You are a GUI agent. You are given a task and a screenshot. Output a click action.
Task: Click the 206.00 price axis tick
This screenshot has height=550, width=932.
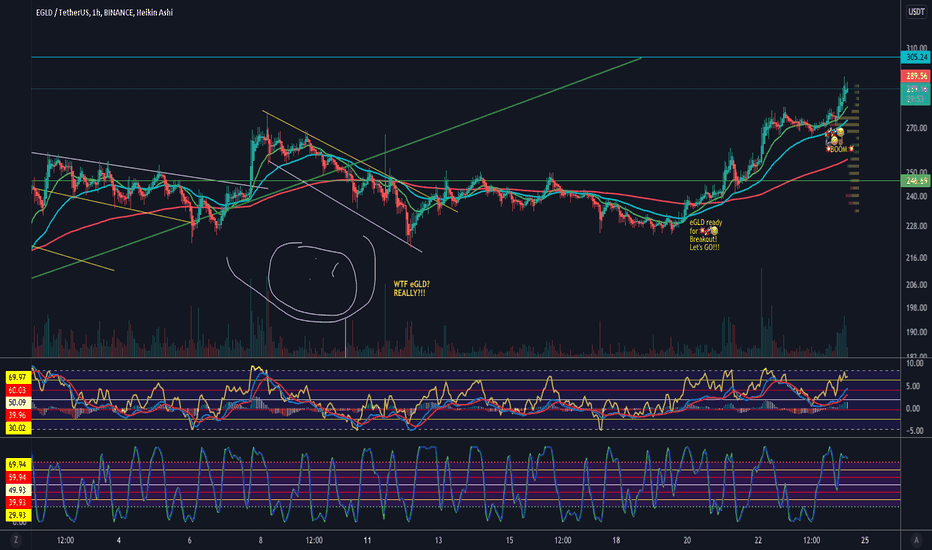point(916,285)
